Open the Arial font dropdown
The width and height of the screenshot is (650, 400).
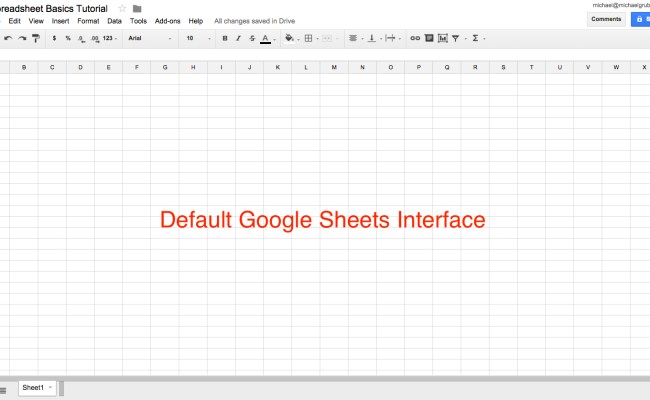pyautogui.click(x=150, y=38)
